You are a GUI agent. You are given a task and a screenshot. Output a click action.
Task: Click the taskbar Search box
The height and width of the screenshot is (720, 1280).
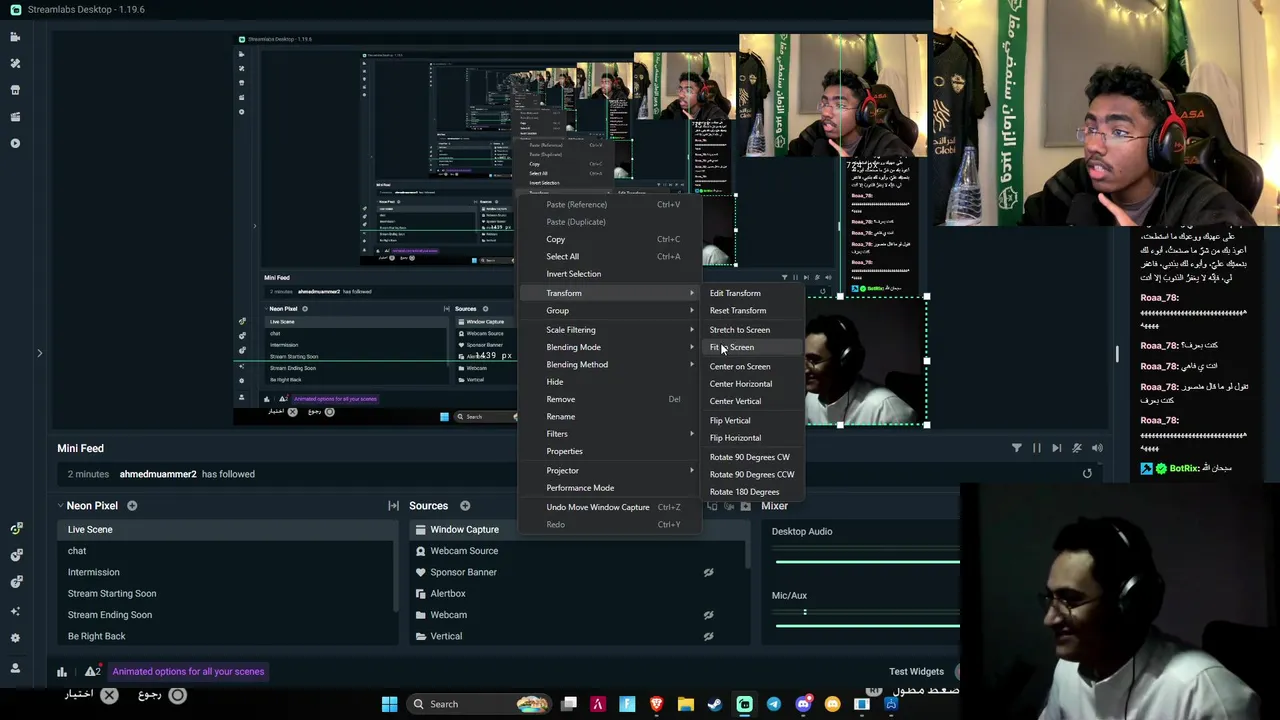(480, 704)
